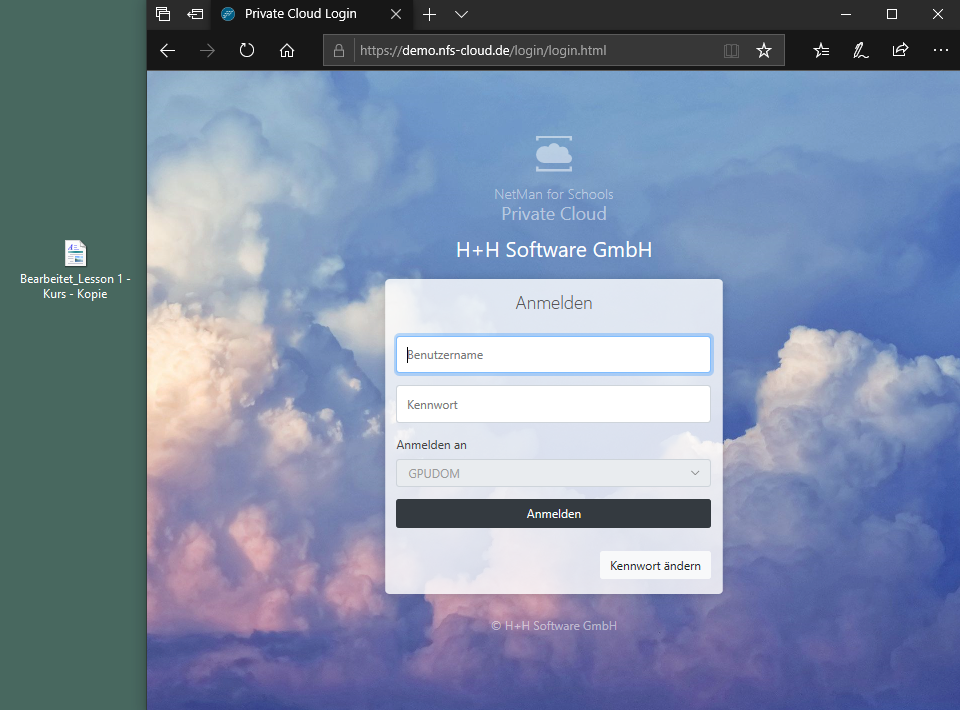The image size is (960, 710).
Task: Click the © H+H Software GmbH footer text
Action: pyautogui.click(x=553, y=626)
